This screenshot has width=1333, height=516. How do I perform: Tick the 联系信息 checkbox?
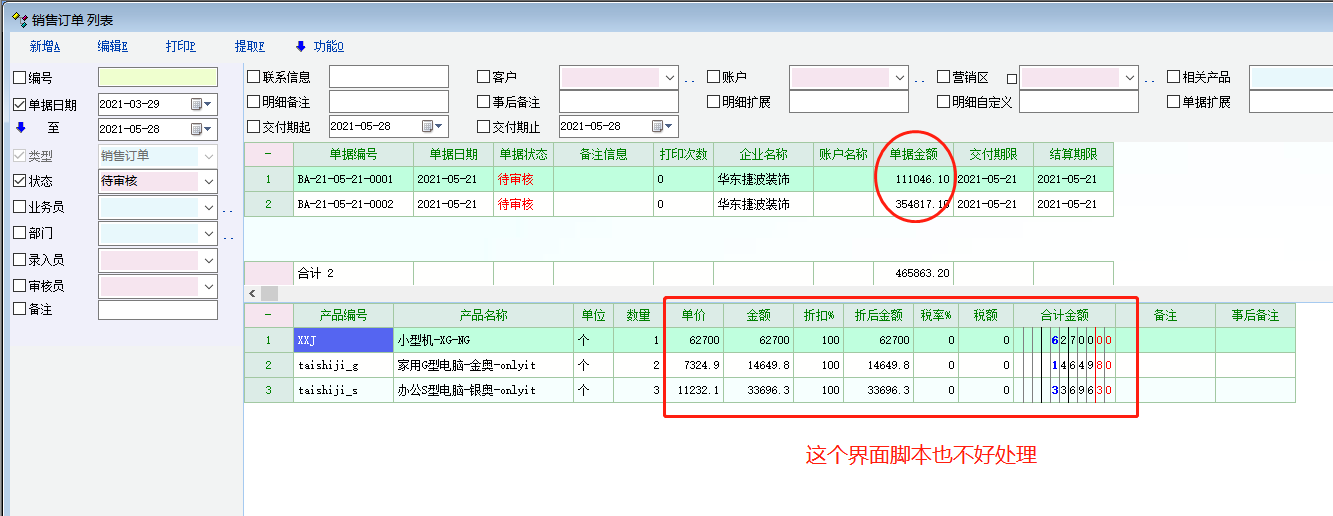tap(254, 77)
